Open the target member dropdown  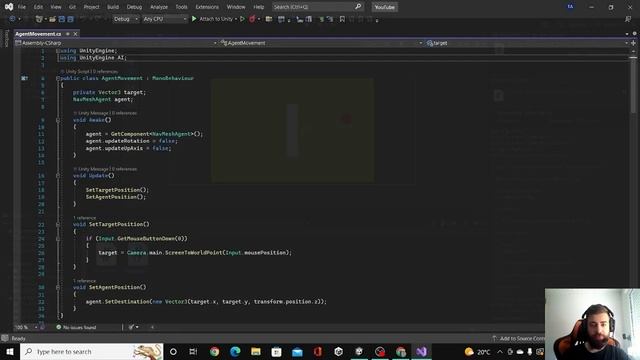point(527,43)
